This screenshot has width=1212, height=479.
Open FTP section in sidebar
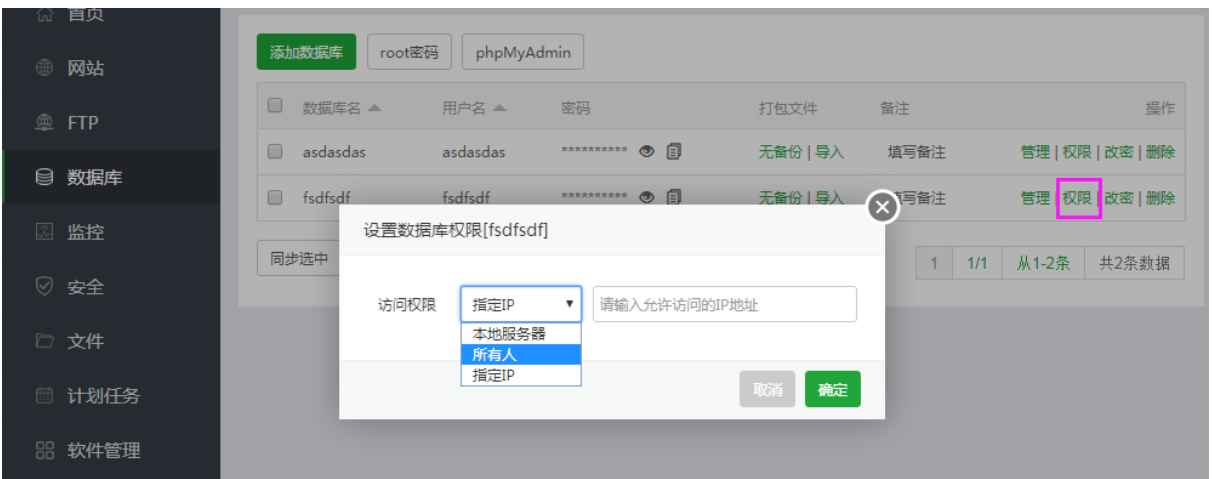click(x=83, y=123)
